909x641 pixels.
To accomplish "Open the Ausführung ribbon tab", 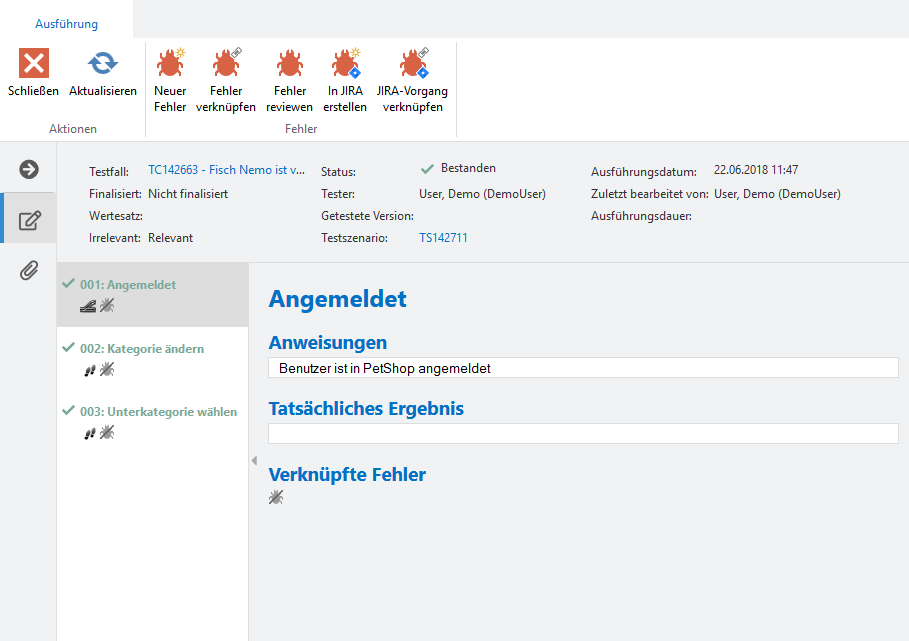I will pyautogui.click(x=67, y=22).
